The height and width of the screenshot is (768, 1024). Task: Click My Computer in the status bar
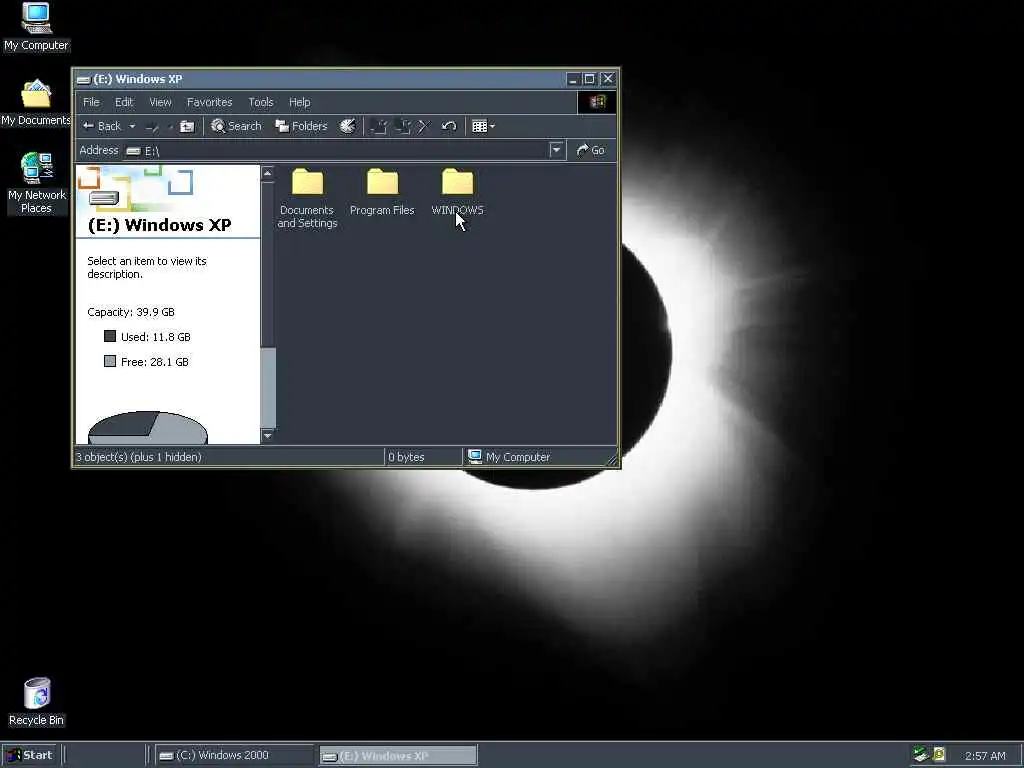tap(509, 457)
